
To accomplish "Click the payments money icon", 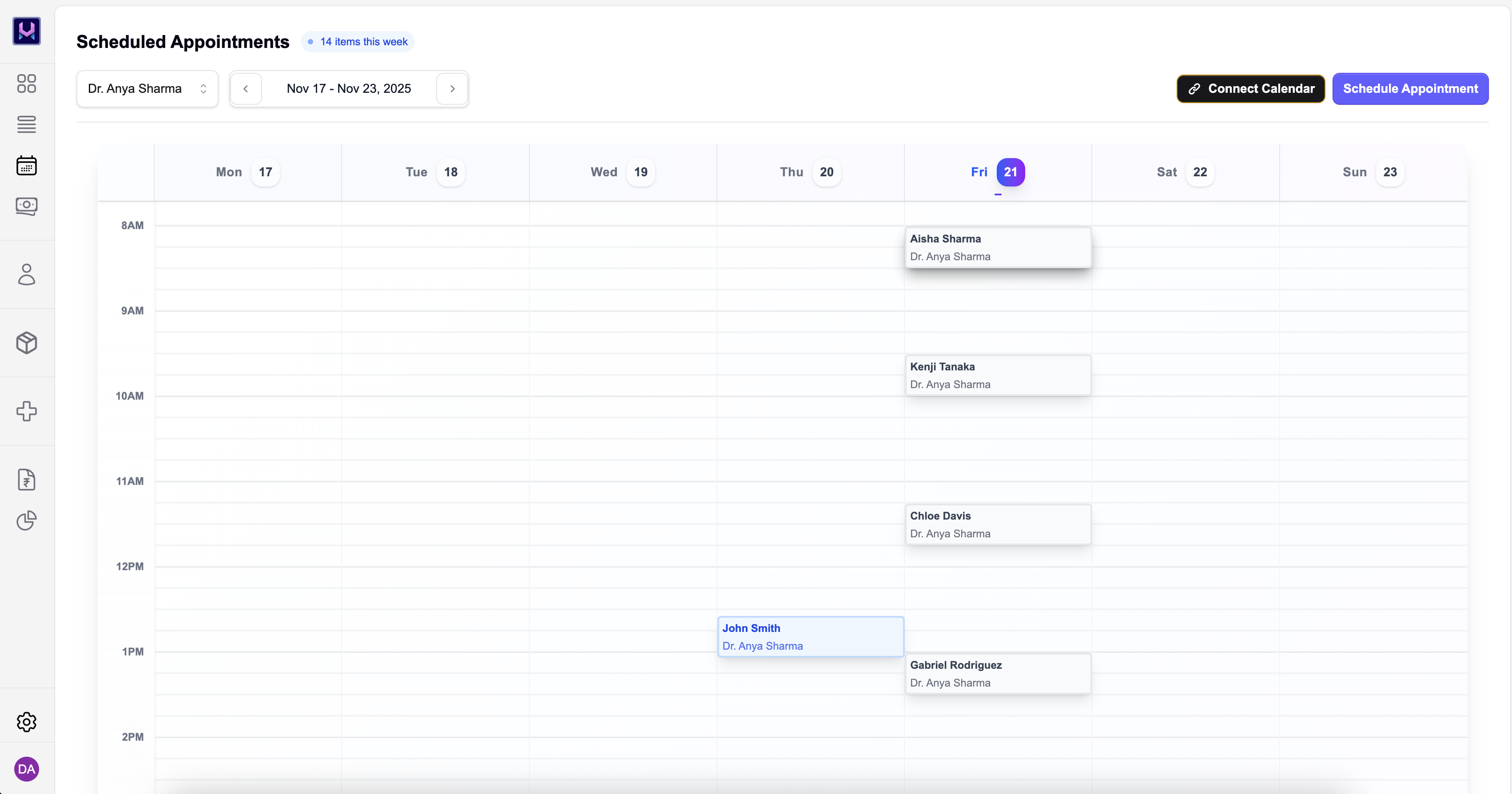I will tap(26, 206).
